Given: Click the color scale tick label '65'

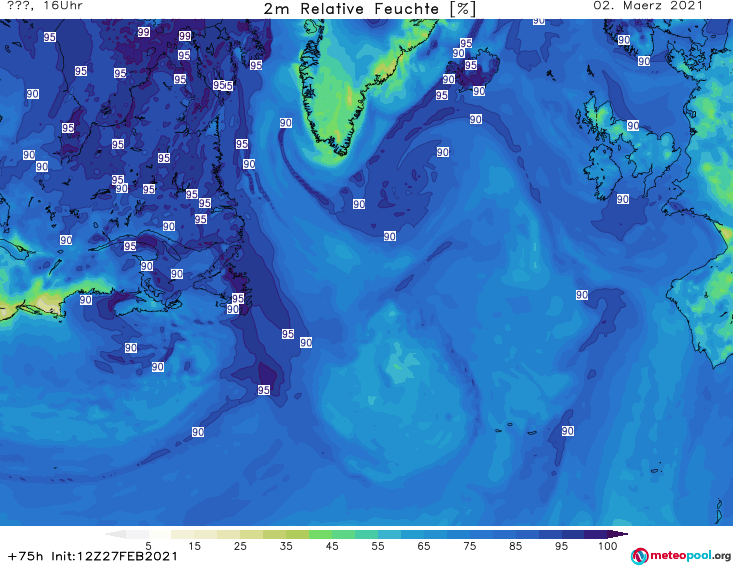Looking at the screenshot, I should pyautogui.click(x=424, y=546).
